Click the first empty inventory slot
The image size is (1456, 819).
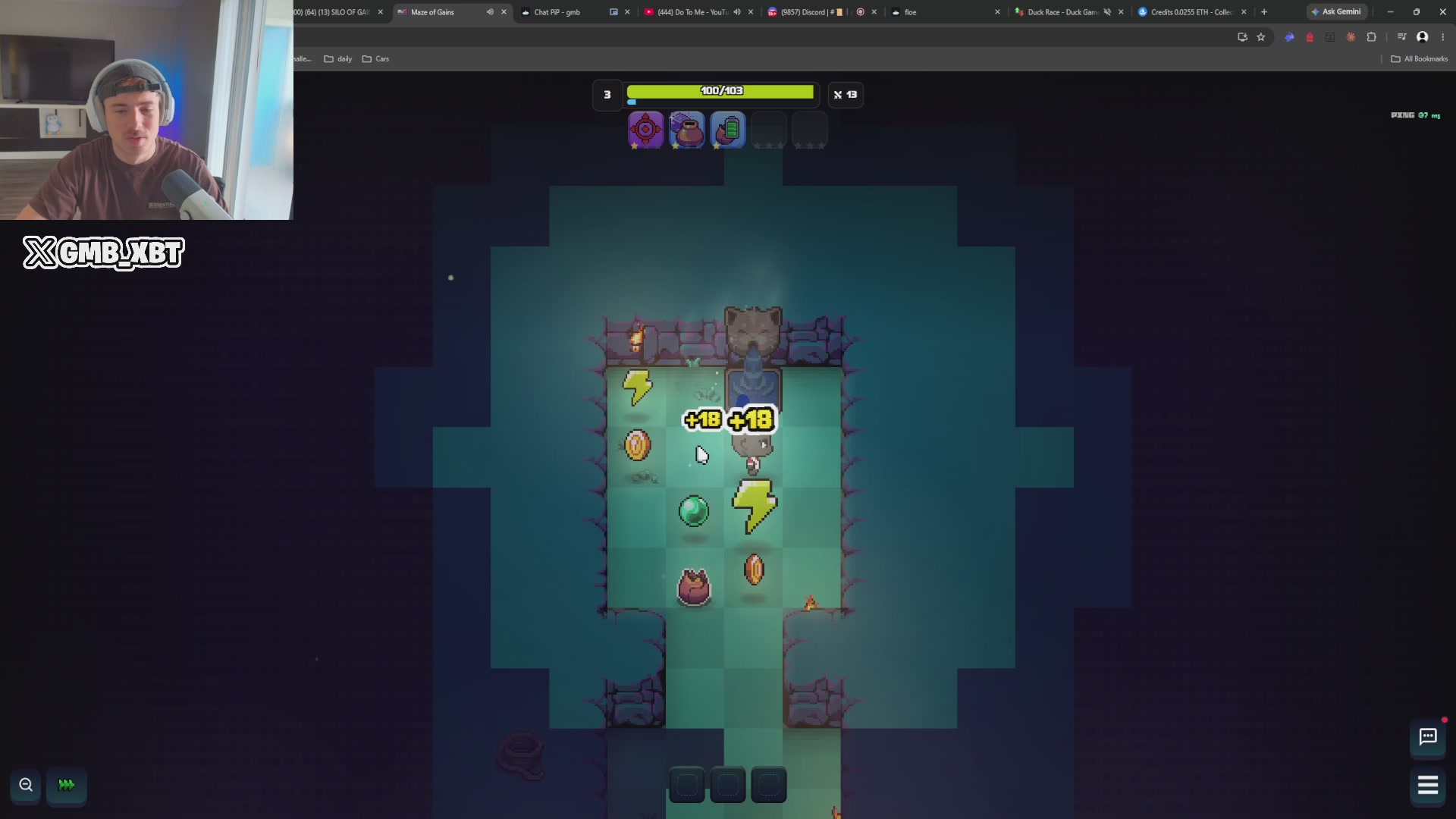[687, 785]
